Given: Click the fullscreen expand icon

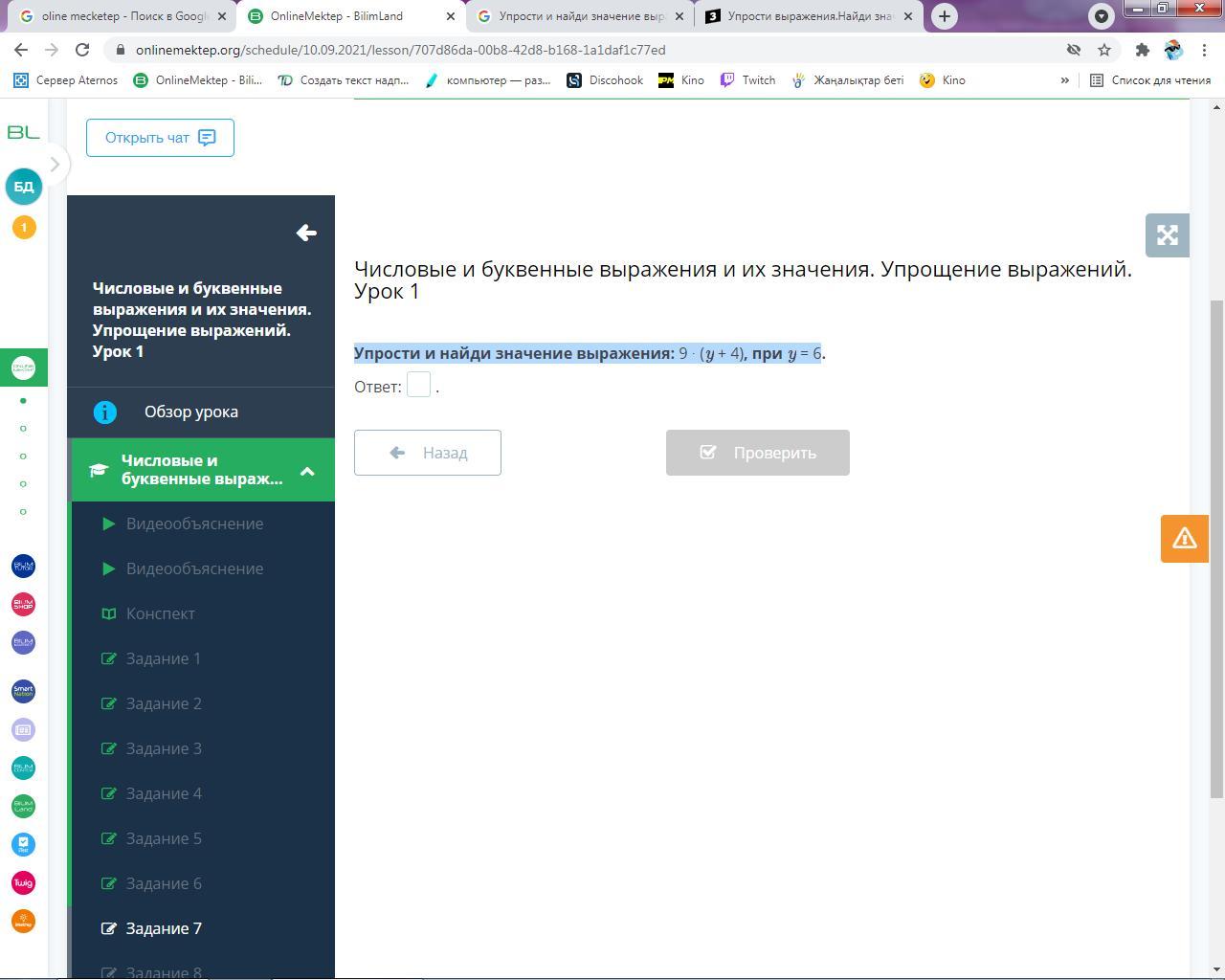Looking at the screenshot, I should point(1168,235).
